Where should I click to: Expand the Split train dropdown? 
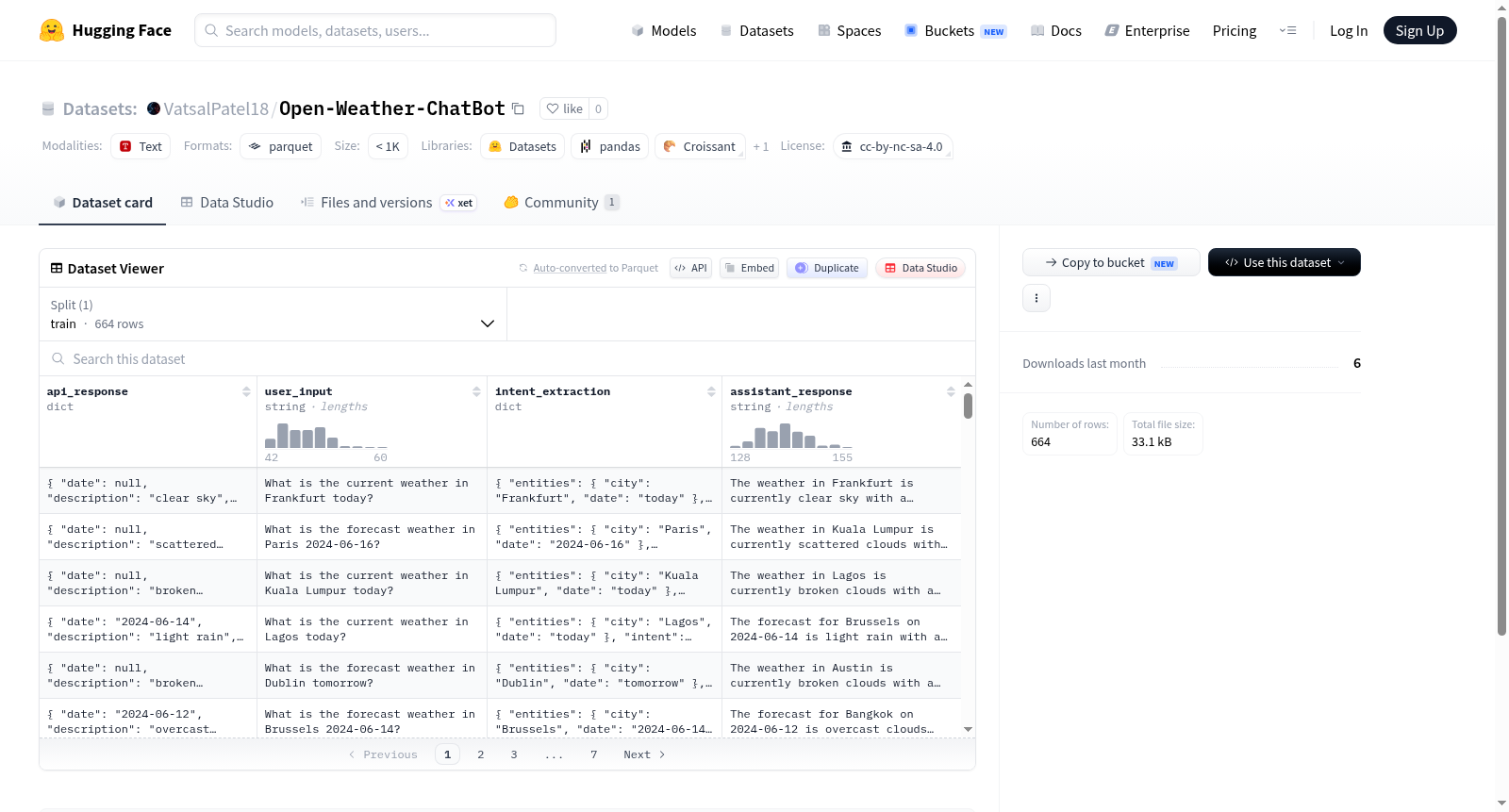[x=273, y=314]
